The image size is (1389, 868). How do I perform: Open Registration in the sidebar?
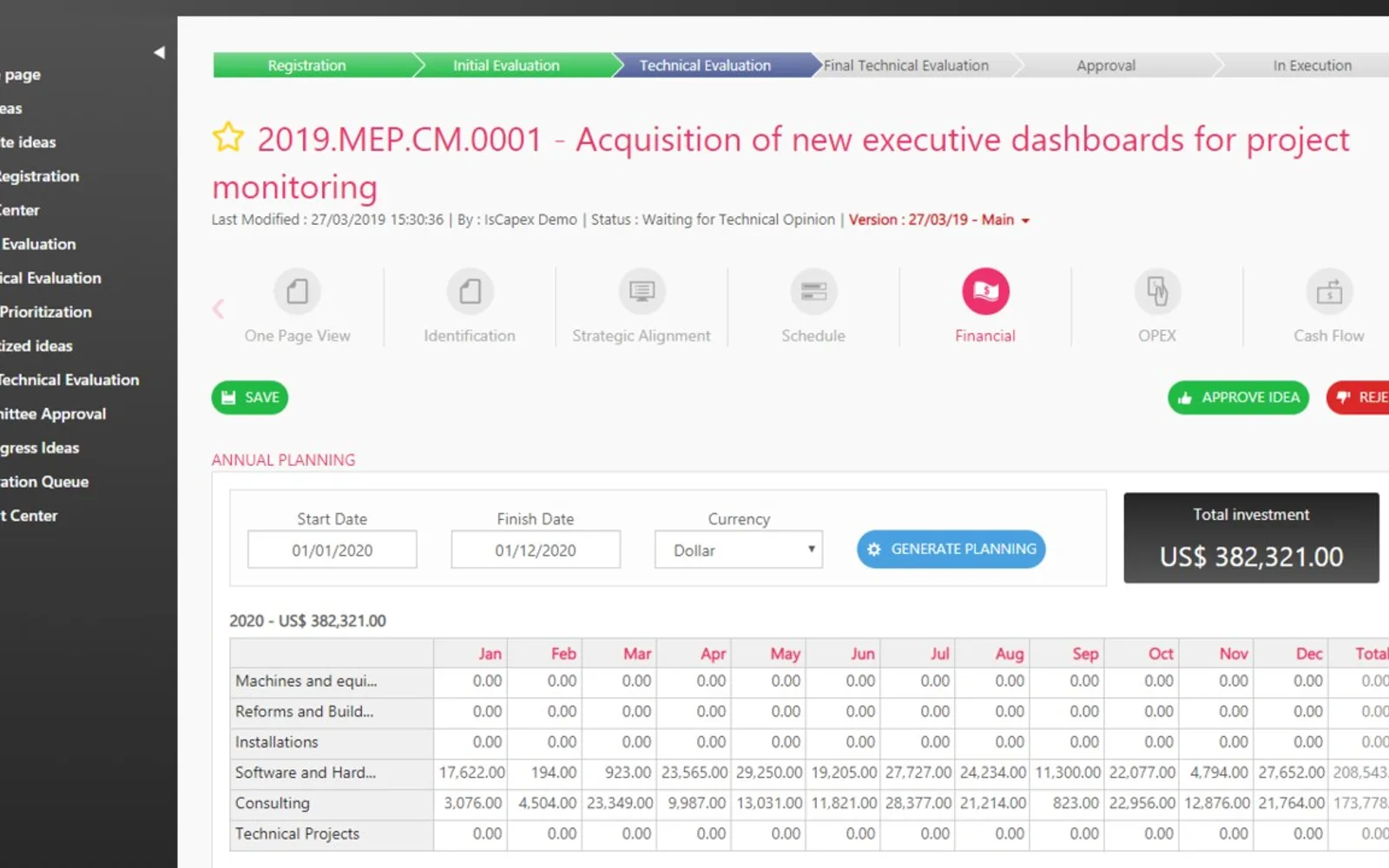tap(39, 176)
